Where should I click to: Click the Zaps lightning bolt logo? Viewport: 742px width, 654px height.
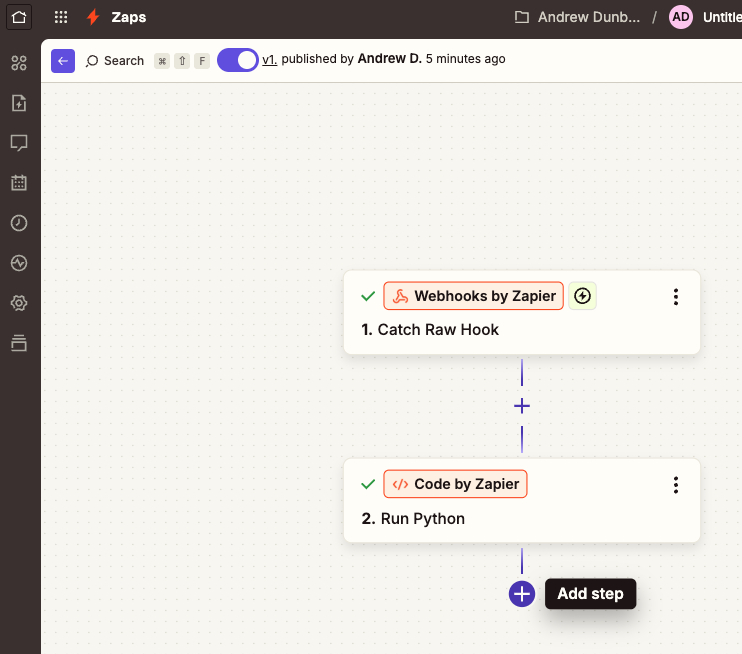point(93,17)
